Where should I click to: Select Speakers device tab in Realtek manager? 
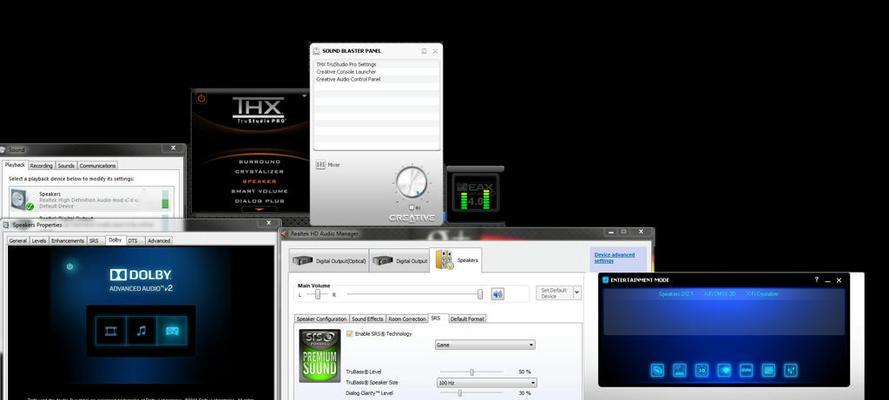click(456, 260)
